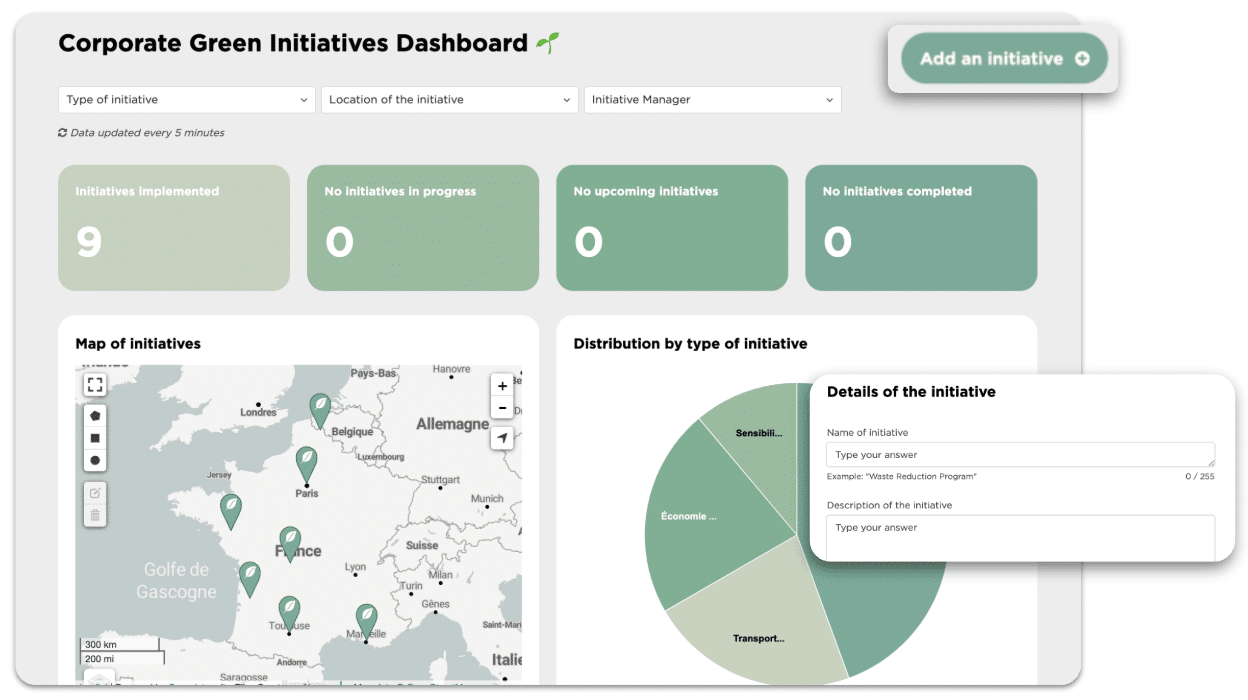Click the map fullscreen icon
Screen dimensions: 1248x700
(95, 384)
